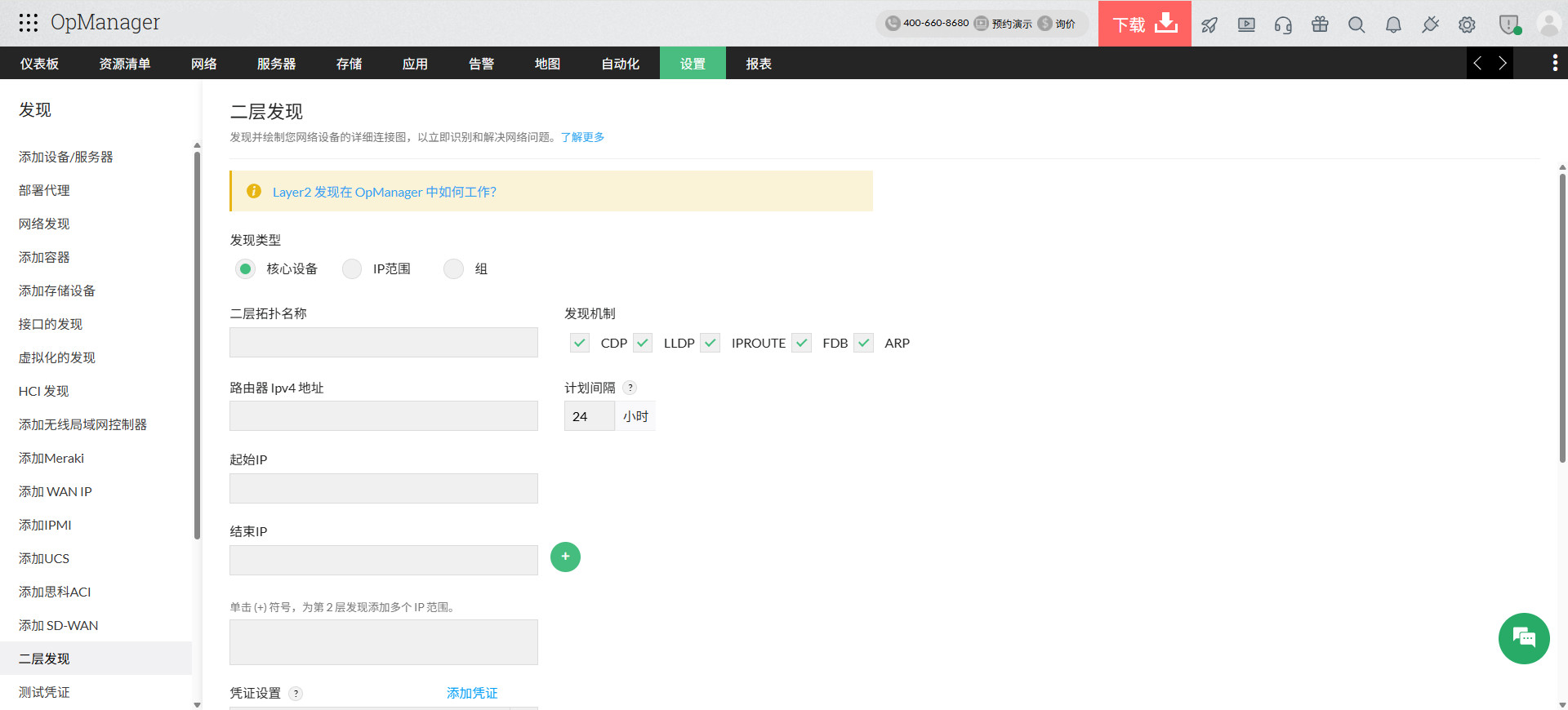Open Layer2 发现在 OpManager 中如何工作 link
The image size is (1568, 710).
point(385,192)
